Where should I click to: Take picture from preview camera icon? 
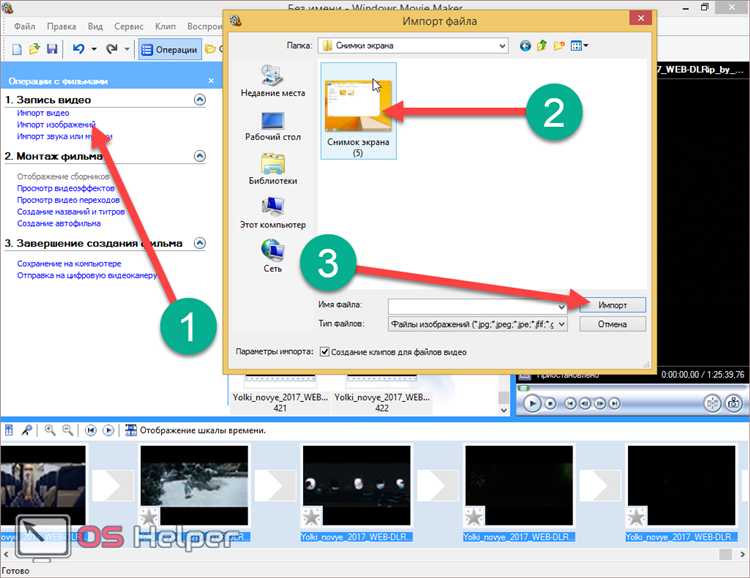(x=733, y=403)
